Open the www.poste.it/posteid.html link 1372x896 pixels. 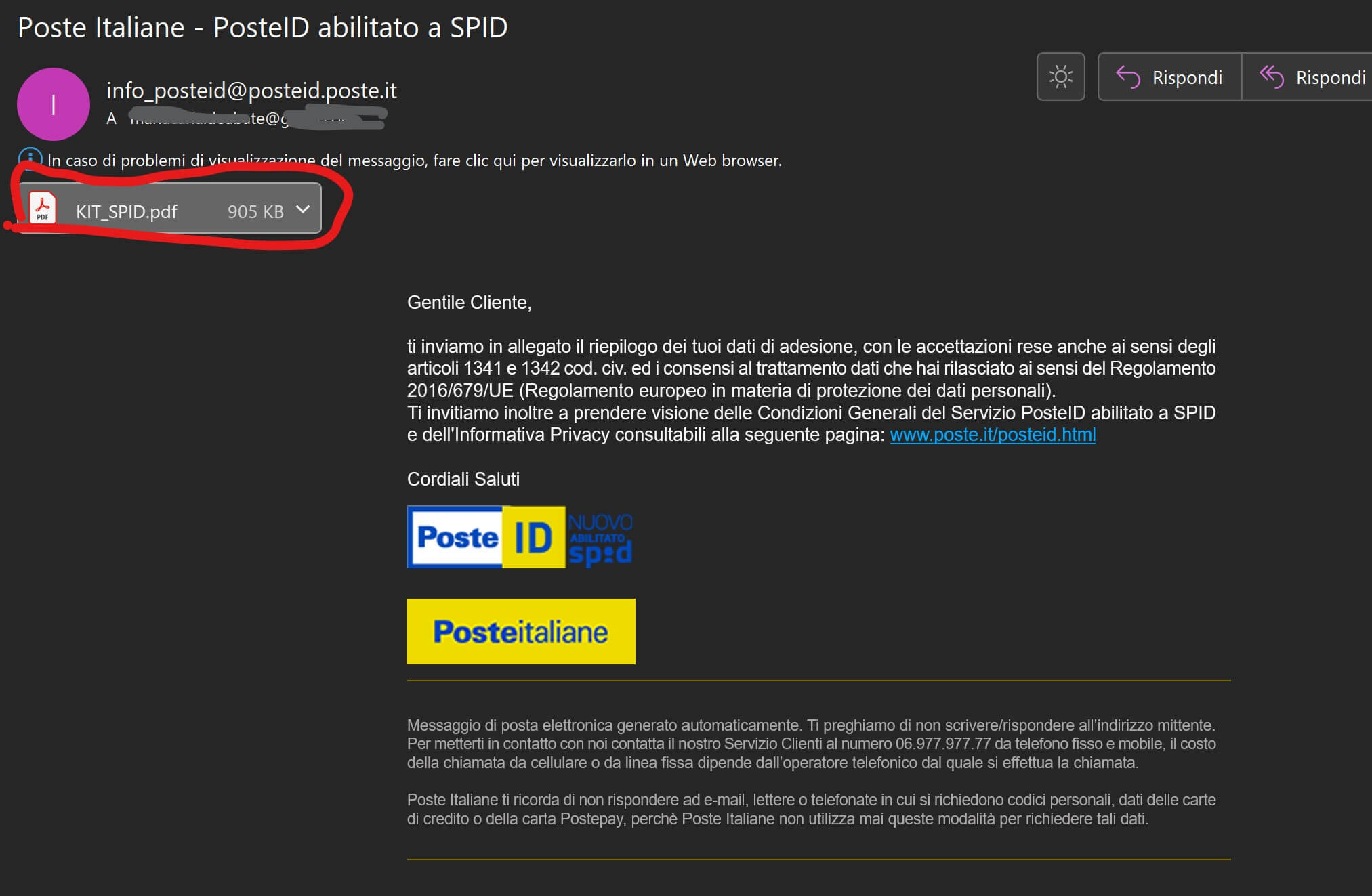(x=993, y=435)
